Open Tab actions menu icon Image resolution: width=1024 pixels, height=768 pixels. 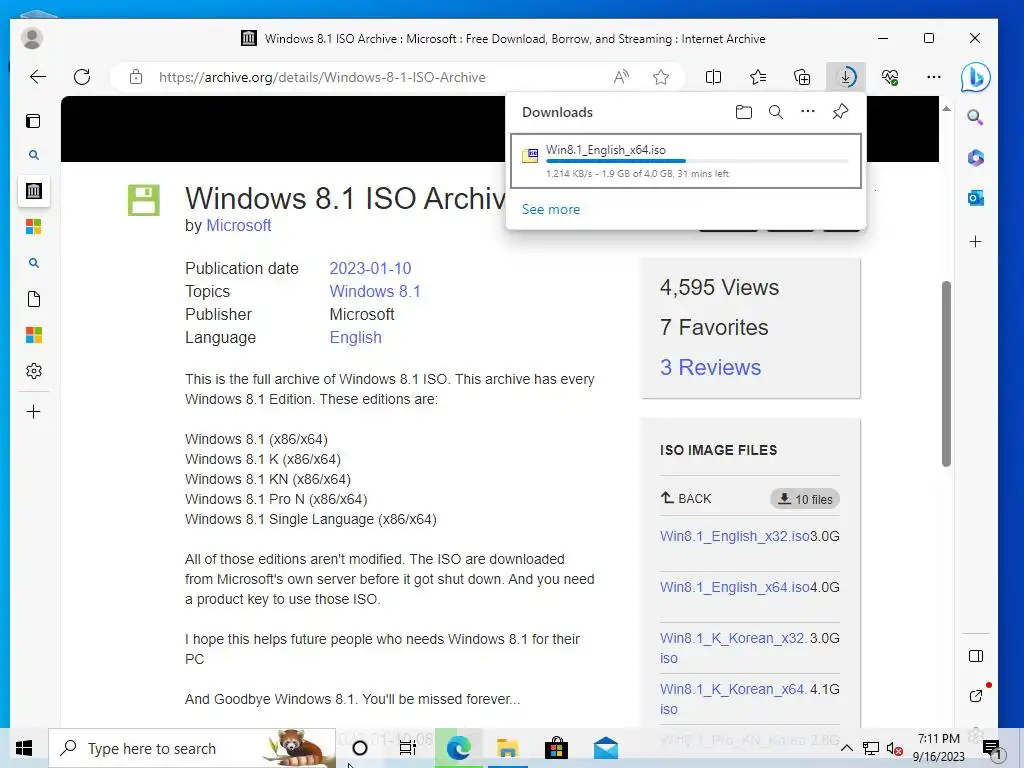(33, 121)
